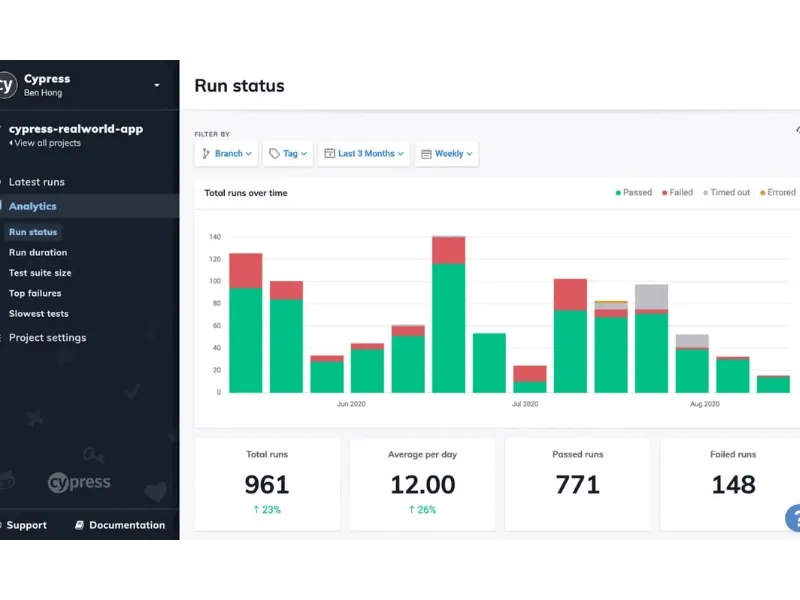Image resolution: width=800 pixels, height=600 pixels.
Task: Click the Passed runs 771 card
Action: click(x=578, y=484)
